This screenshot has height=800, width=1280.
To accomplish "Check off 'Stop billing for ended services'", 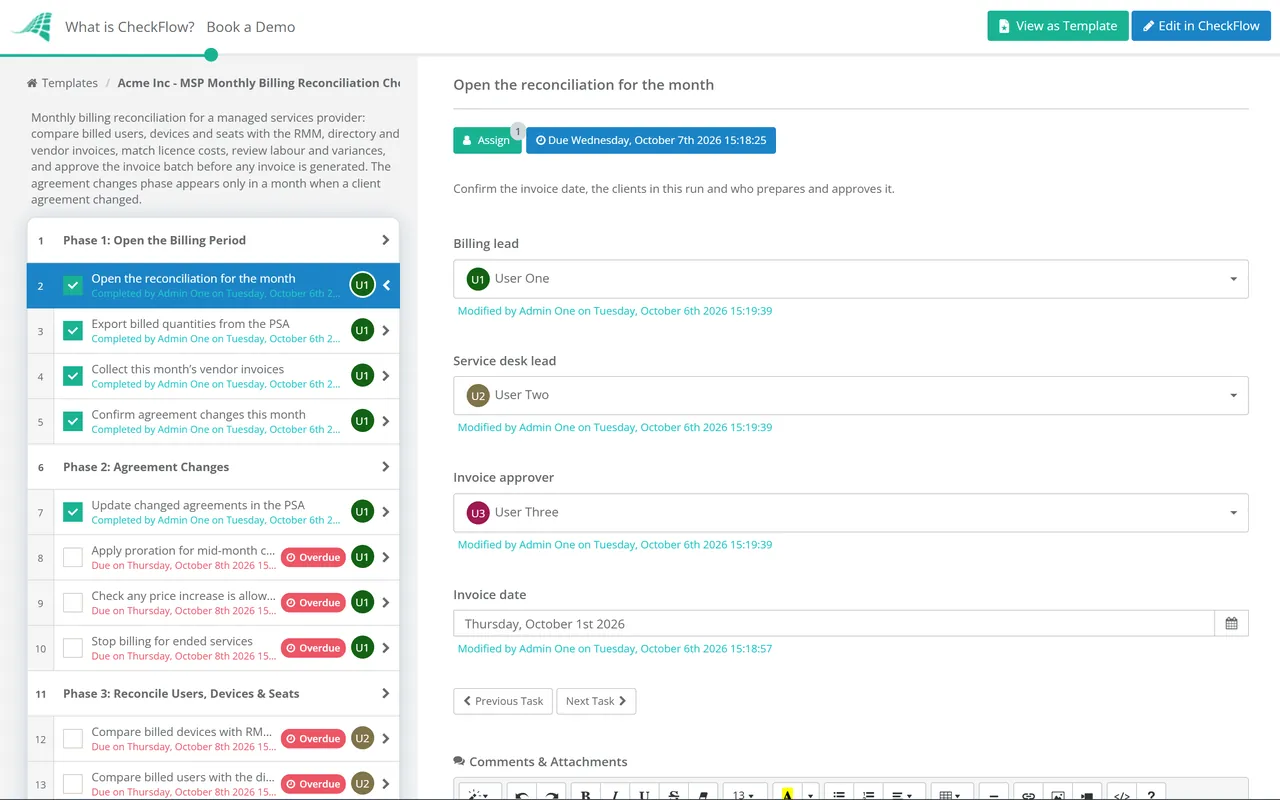I will [73, 648].
